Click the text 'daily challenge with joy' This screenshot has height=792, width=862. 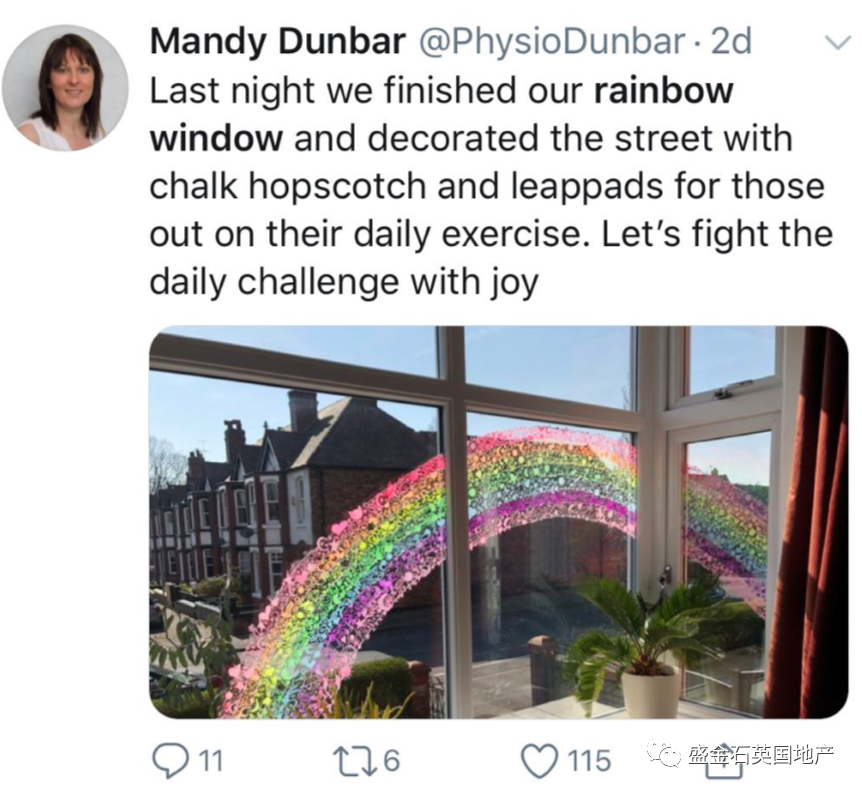pyautogui.click(x=344, y=283)
